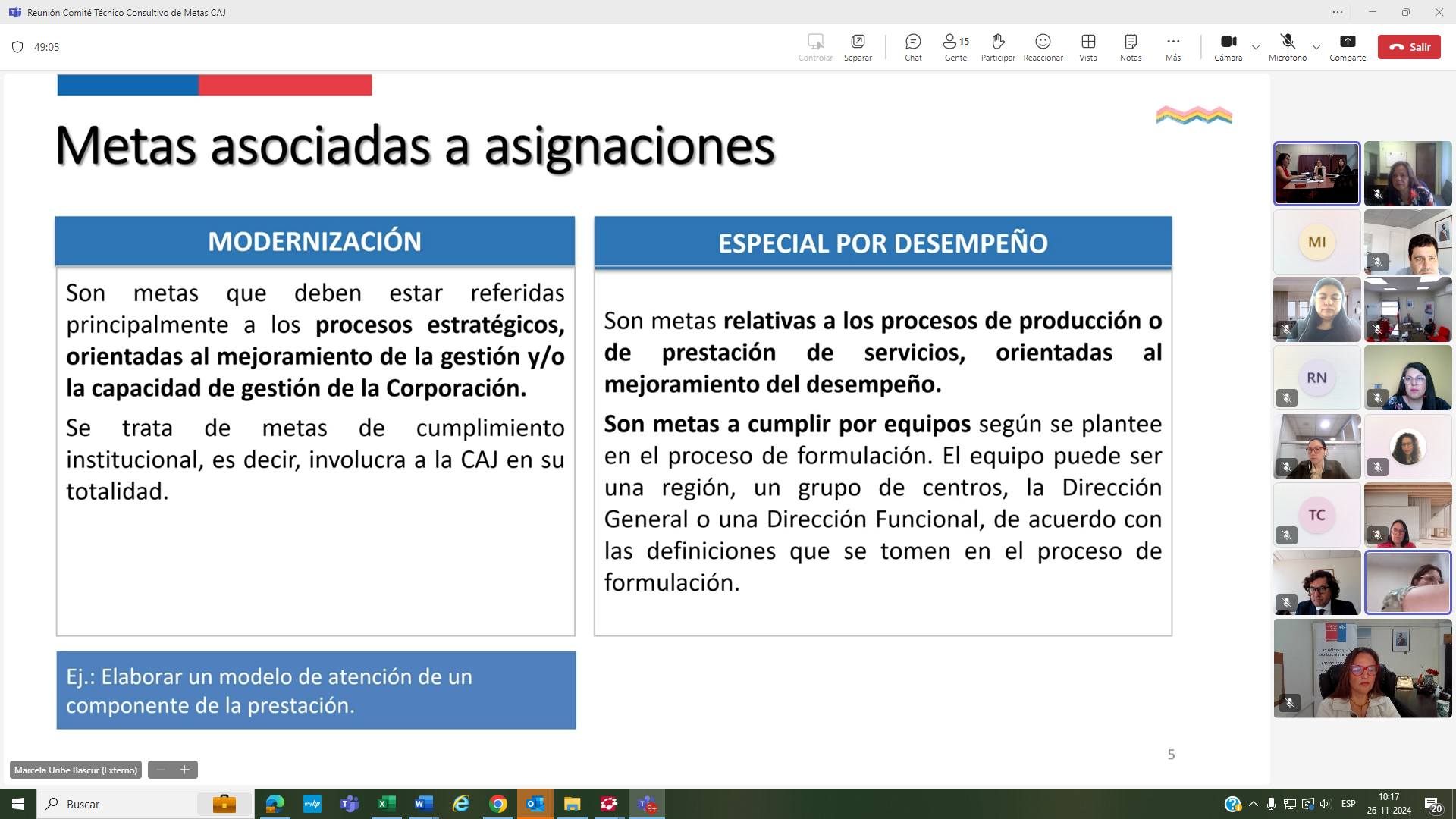Switch to the ESP language indicator

click(x=1349, y=804)
